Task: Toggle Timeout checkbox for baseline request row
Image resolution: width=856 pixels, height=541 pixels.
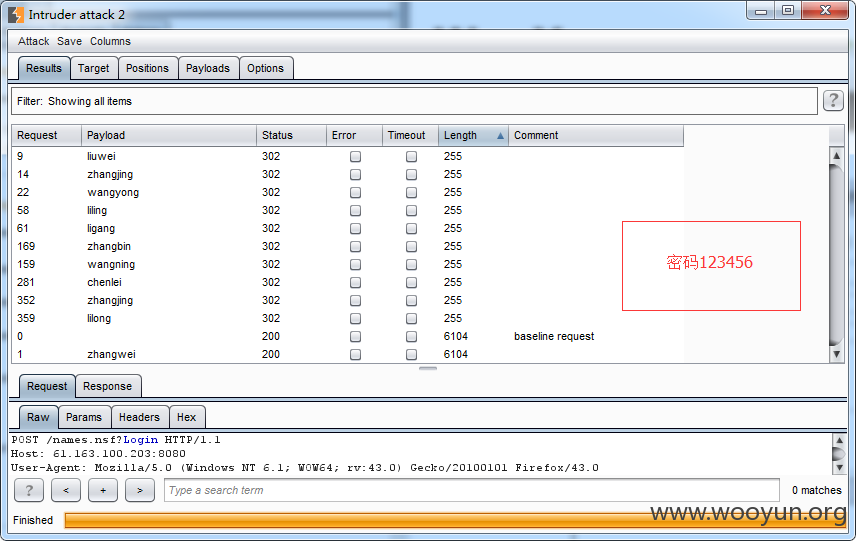Action: pyautogui.click(x=412, y=337)
